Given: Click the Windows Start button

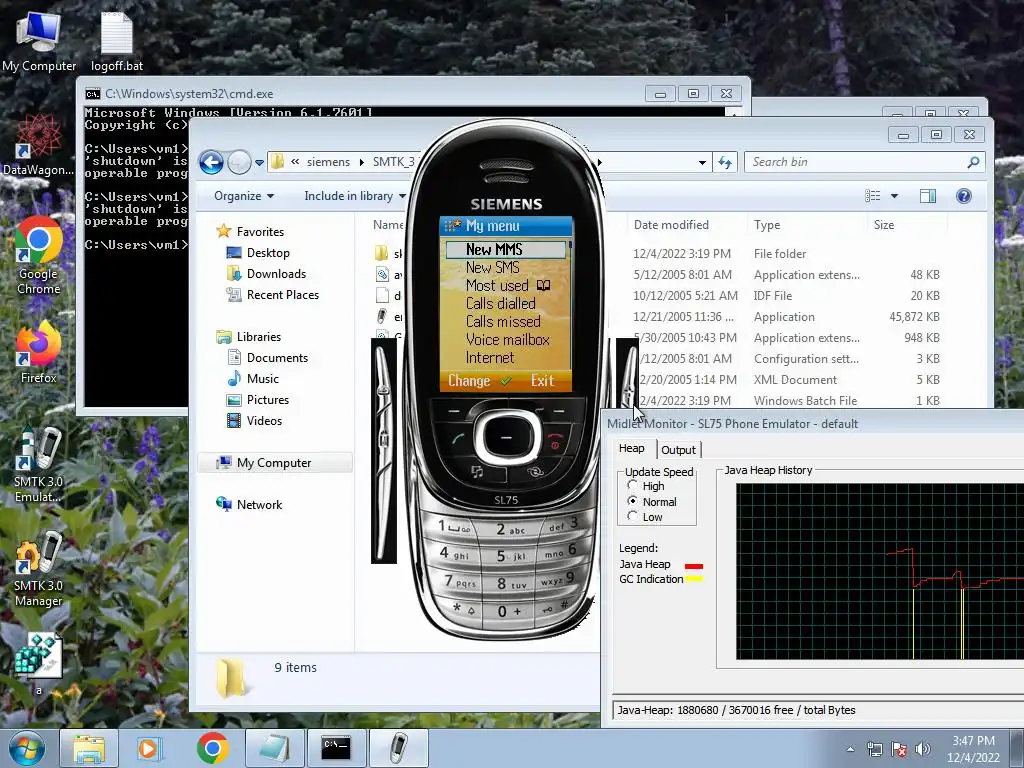Looking at the screenshot, I should [26, 748].
